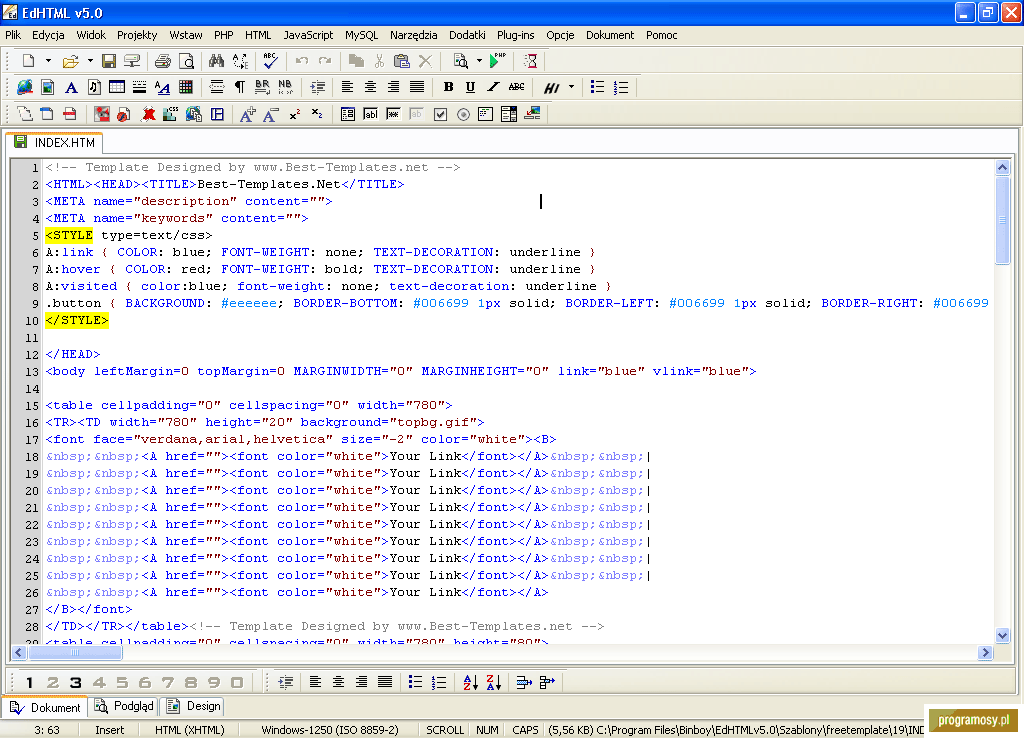The height and width of the screenshot is (738, 1024).
Task: Open the JavaScript menu
Action: [x=308, y=35]
